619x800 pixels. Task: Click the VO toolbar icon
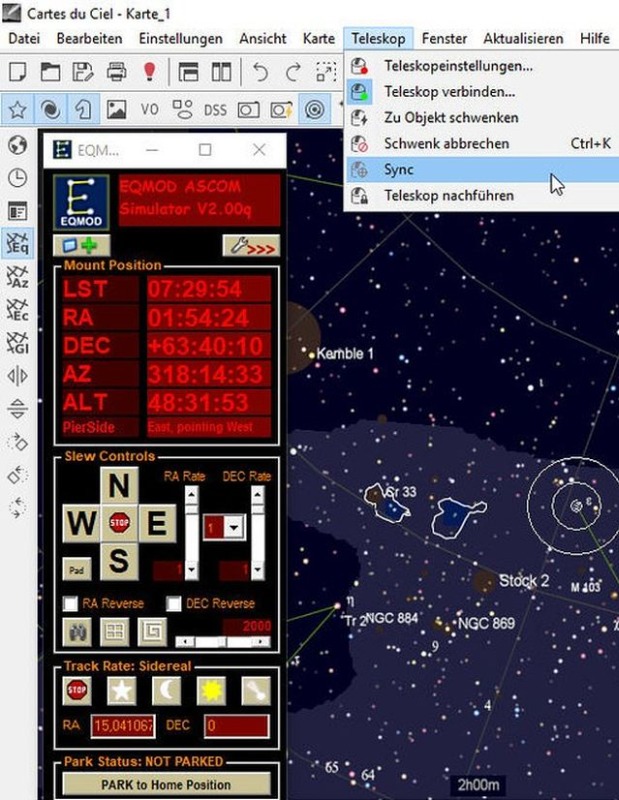pos(150,109)
